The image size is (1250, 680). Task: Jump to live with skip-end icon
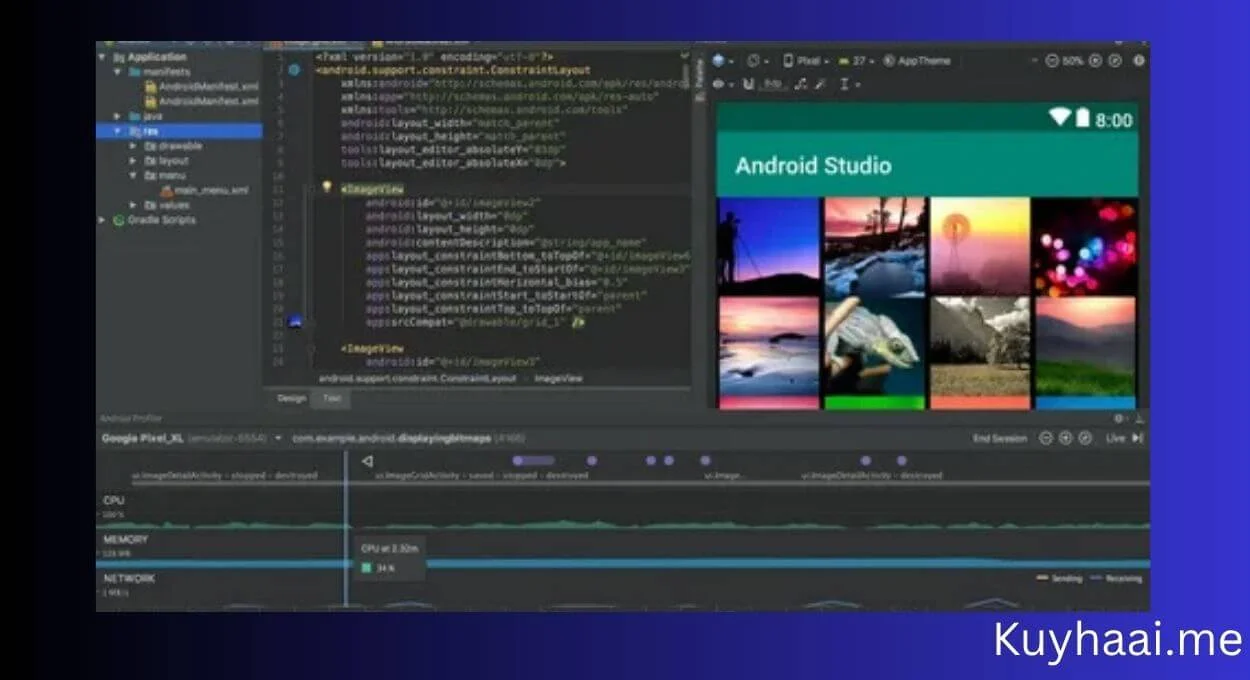coord(1138,438)
